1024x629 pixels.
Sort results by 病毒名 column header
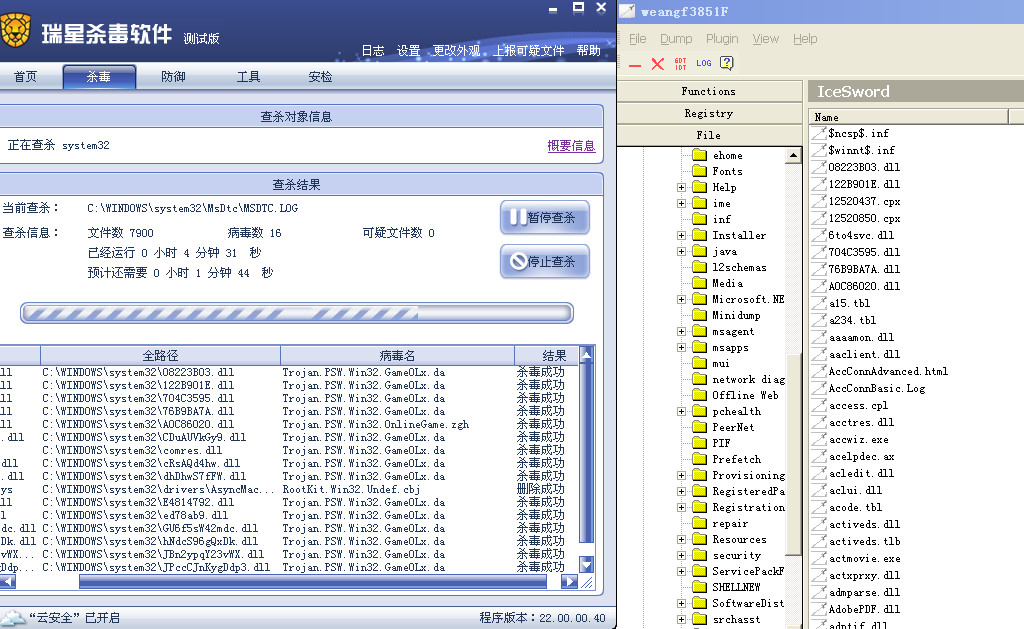pos(397,355)
